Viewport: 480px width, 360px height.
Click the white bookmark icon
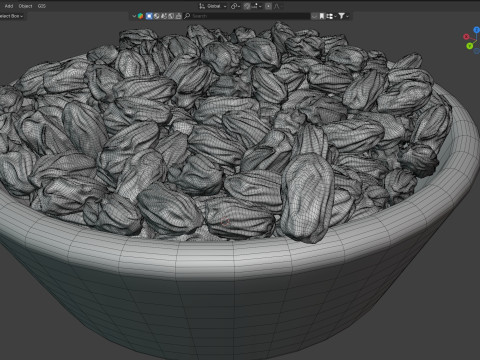(322, 16)
